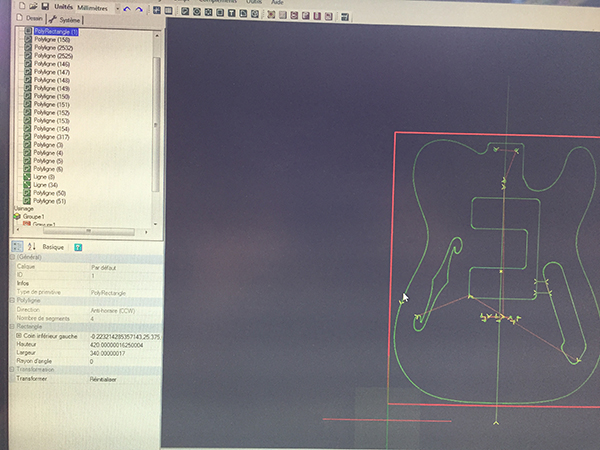The image size is (600, 450).
Task: Click the last drawing tool icon after arc
Action: point(255,14)
